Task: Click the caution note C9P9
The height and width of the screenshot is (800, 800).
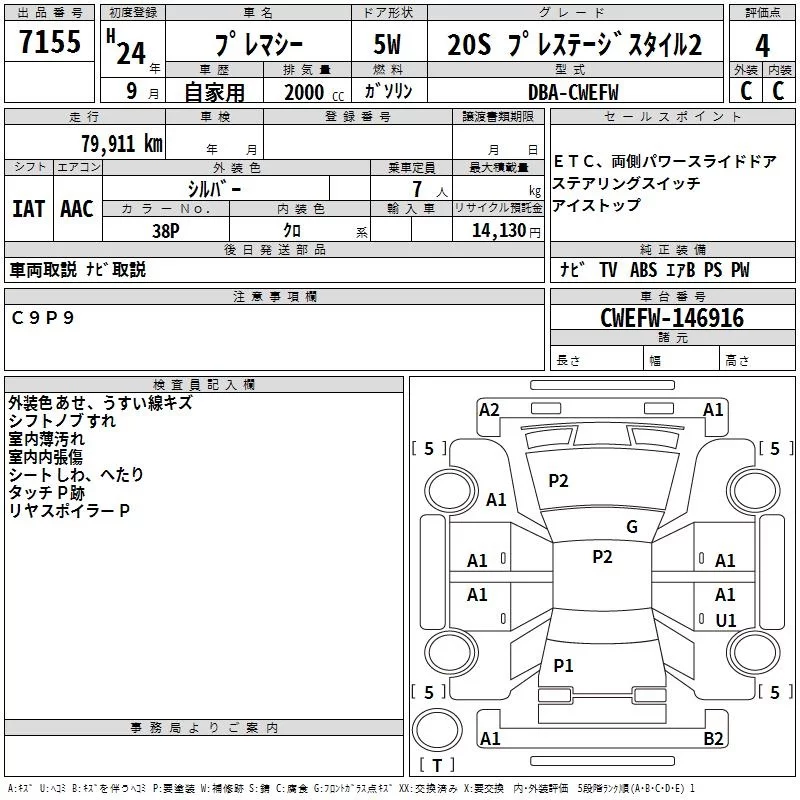Action: click(x=43, y=318)
